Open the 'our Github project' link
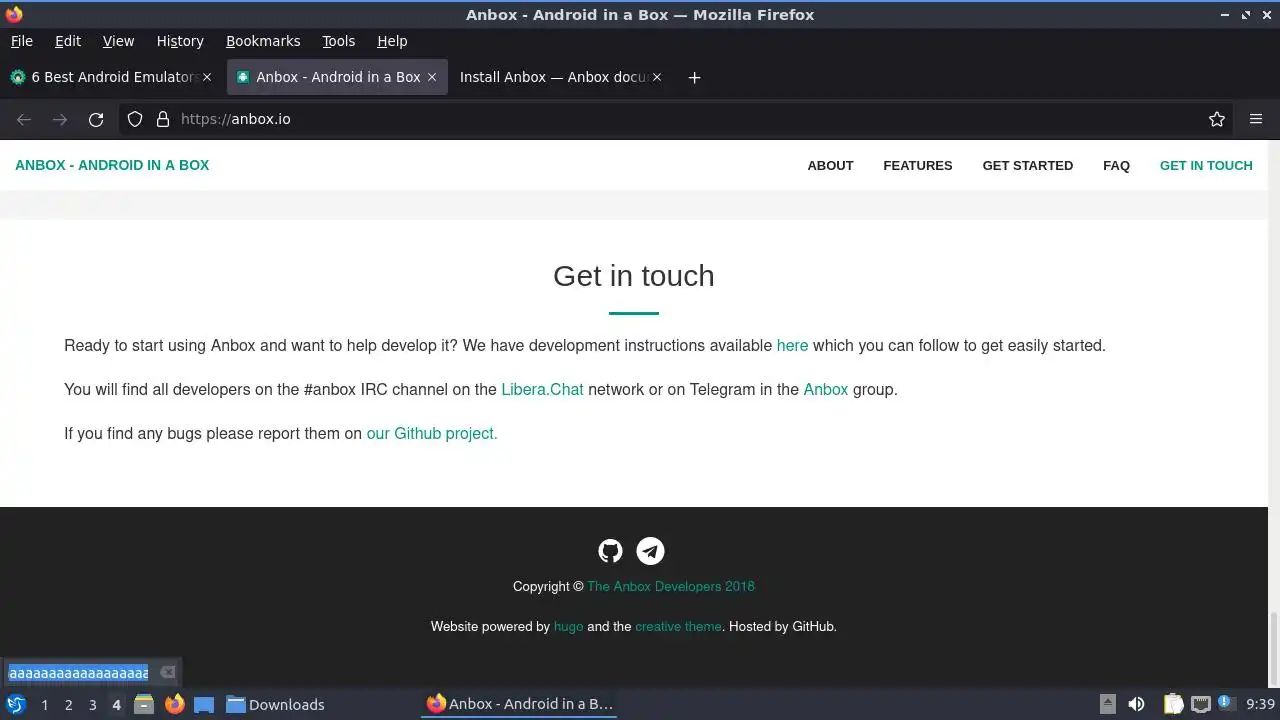The height and width of the screenshot is (720, 1280). click(x=432, y=434)
